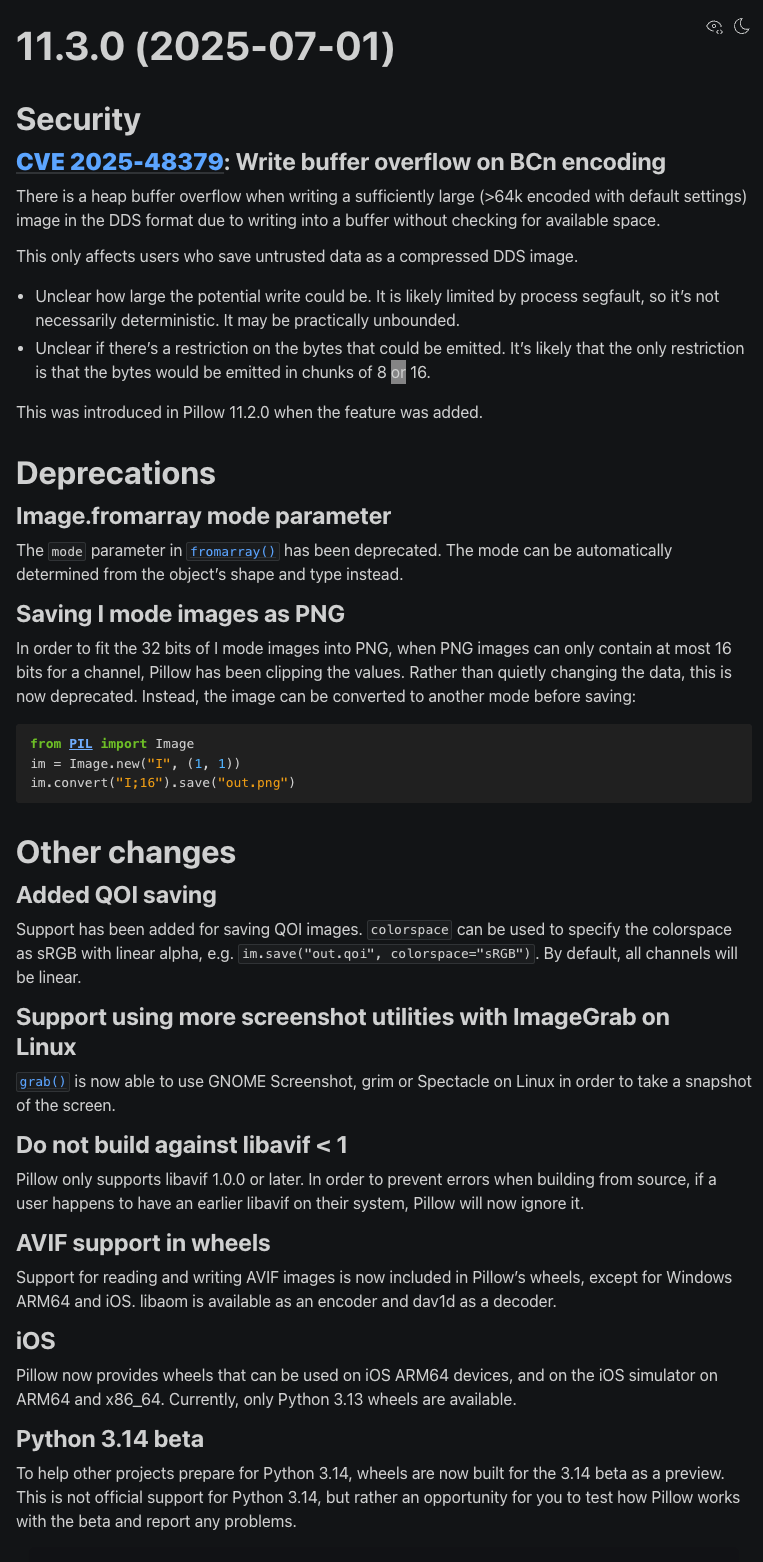Click the Image.fromarray mode parameter heading
763x1562 pixels.
pyautogui.click(x=203, y=516)
